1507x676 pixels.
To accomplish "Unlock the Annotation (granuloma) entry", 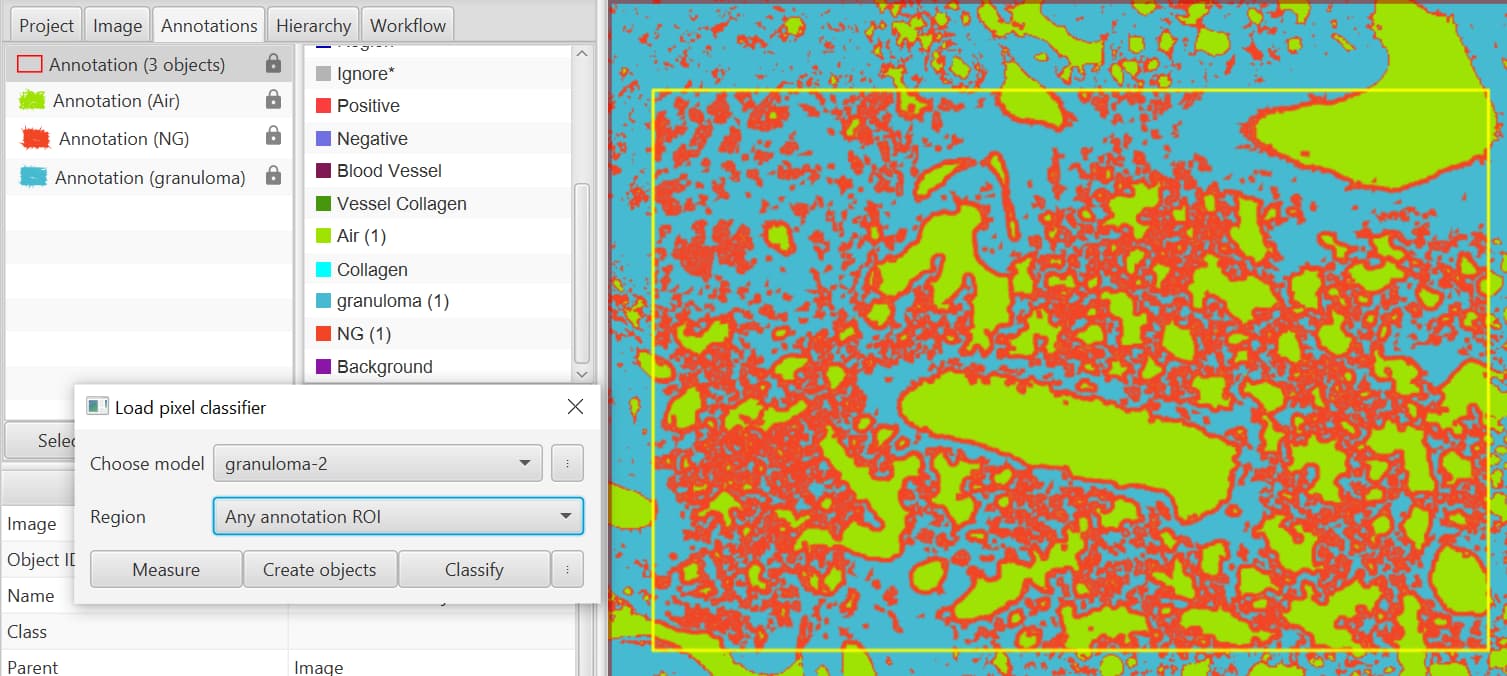I will [x=272, y=177].
